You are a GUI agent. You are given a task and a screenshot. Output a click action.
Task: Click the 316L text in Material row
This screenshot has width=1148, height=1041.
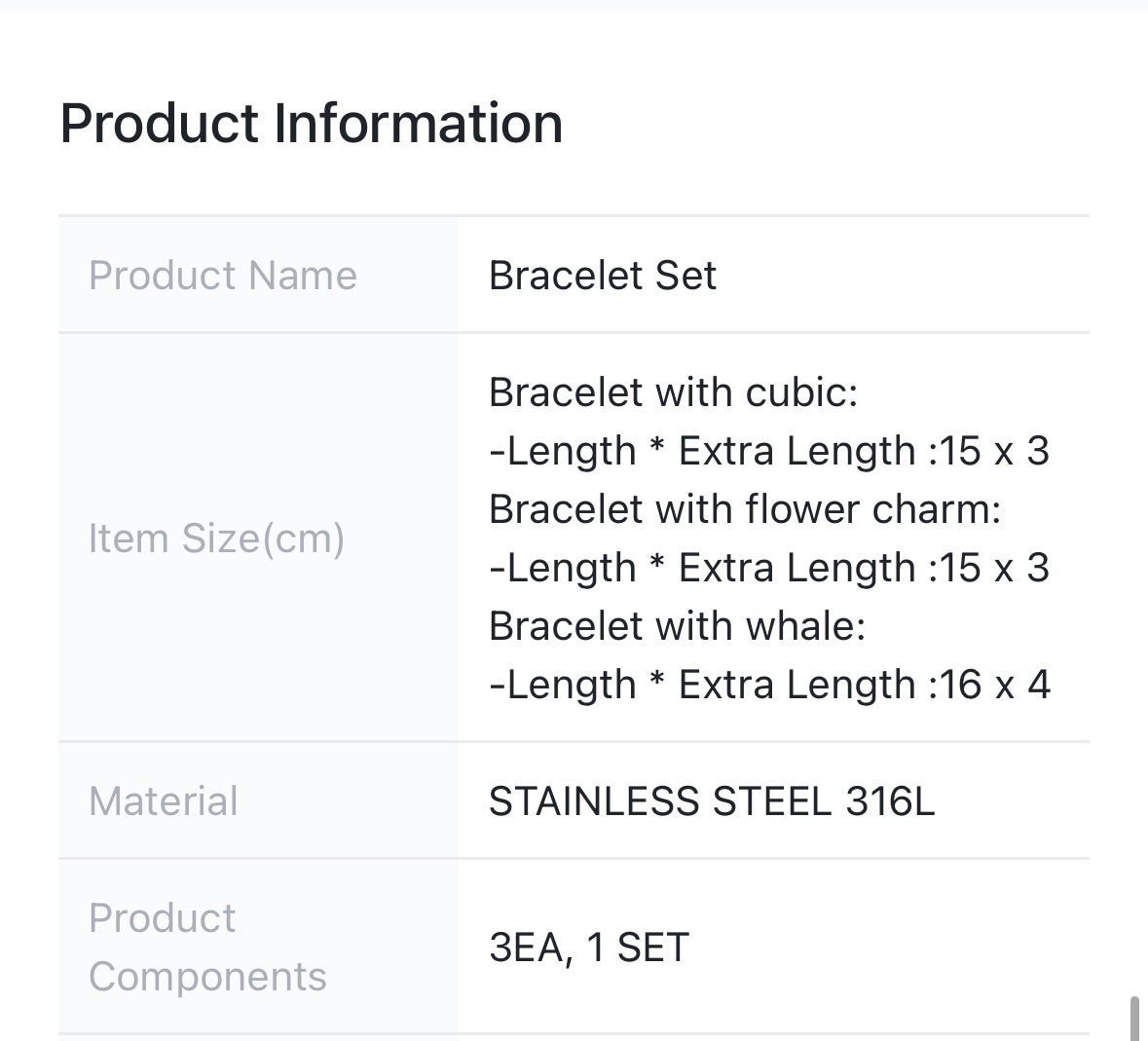click(x=890, y=800)
